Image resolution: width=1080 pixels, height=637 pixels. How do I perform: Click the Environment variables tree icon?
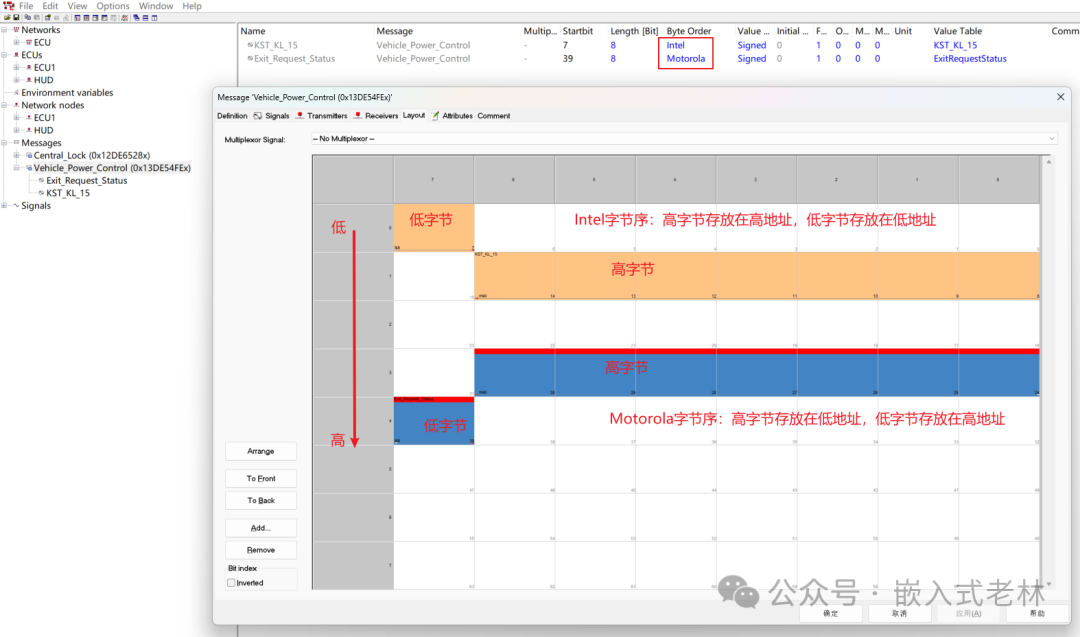click(x=16, y=92)
